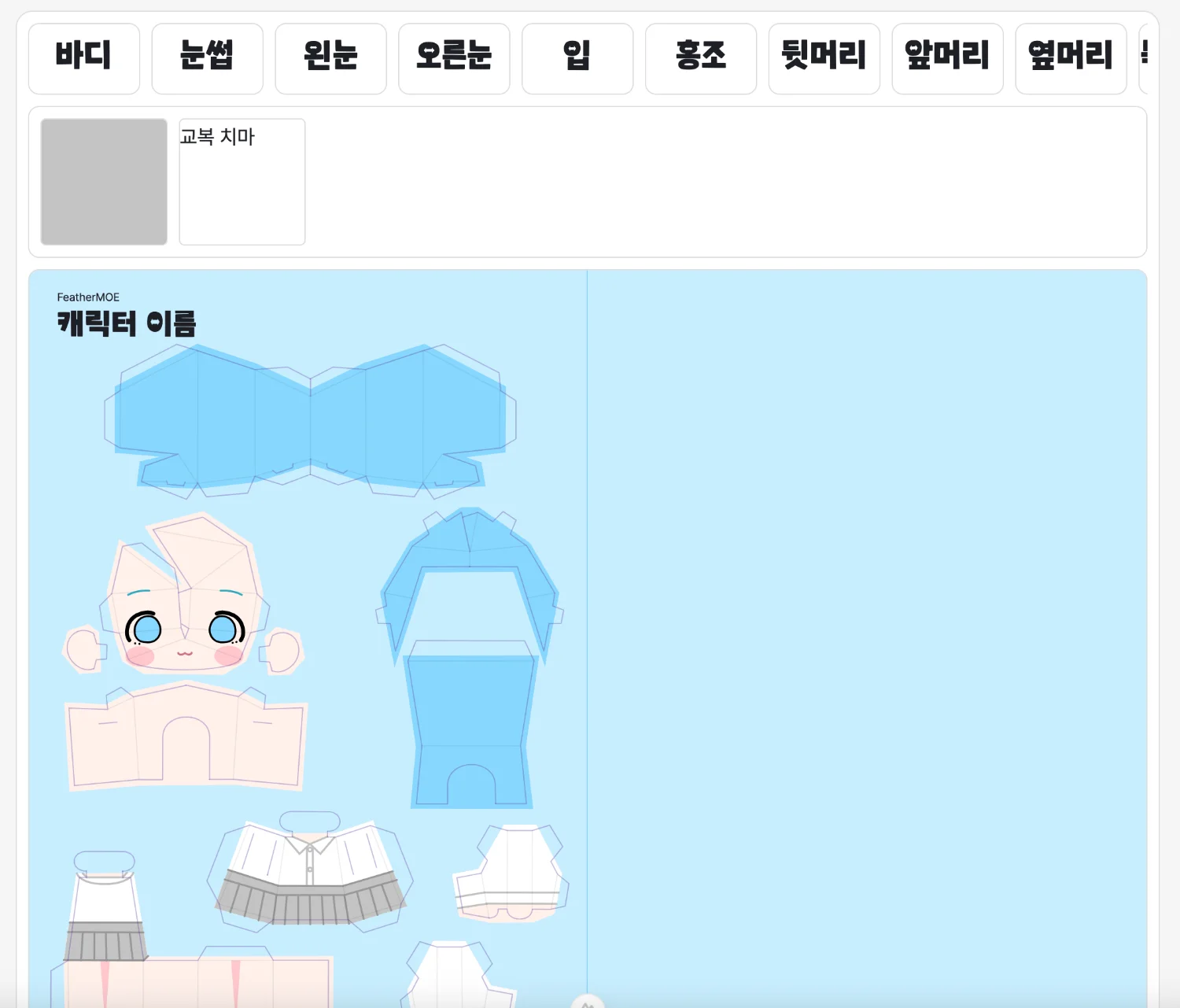Select the 홍조 tab
The height and width of the screenshot is (1008, 1180).
pos(700,59)
